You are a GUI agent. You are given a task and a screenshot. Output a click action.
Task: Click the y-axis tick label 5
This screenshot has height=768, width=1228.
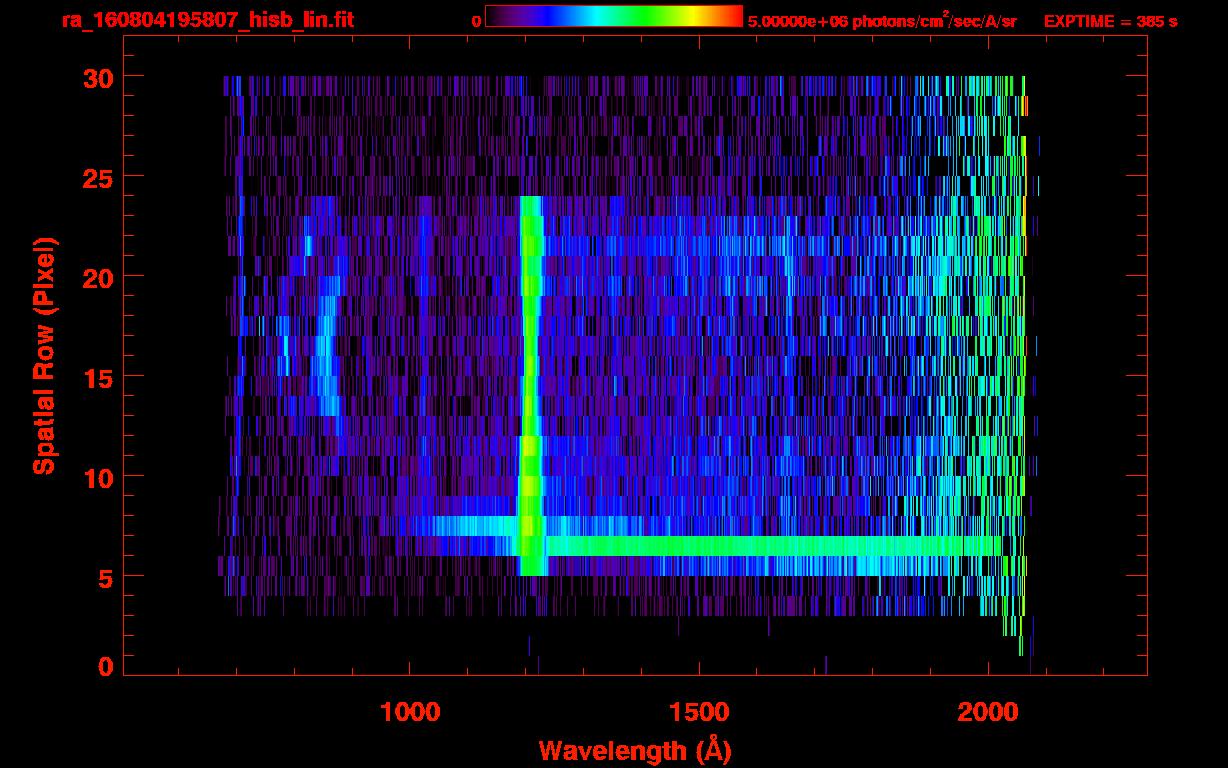pyautogui.click(x=105, y=577)
